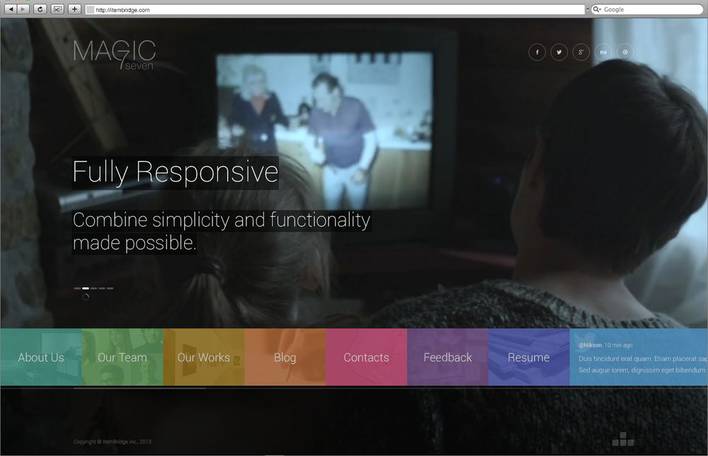Image resolution: width=708 pixels, height=456 pixels.
Task: Click the Magic Seven logo
Action: point(114,54)
